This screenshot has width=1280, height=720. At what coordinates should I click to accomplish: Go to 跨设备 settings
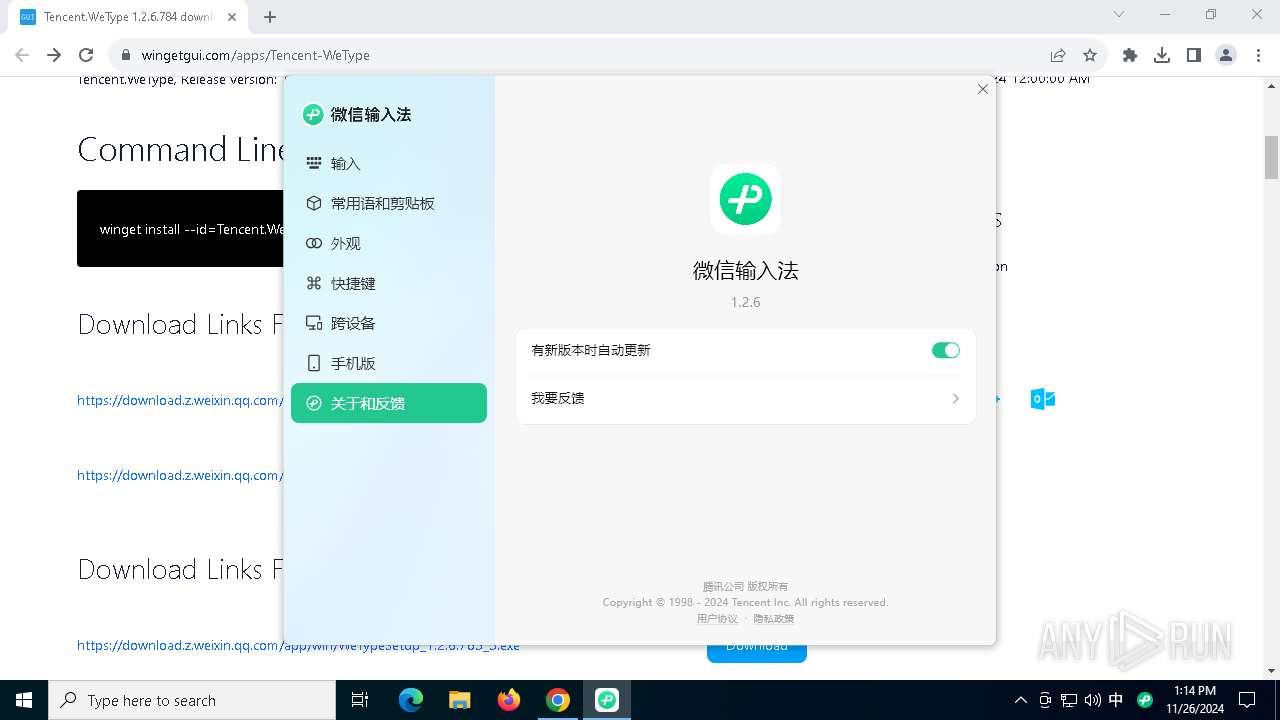point(388,323)
